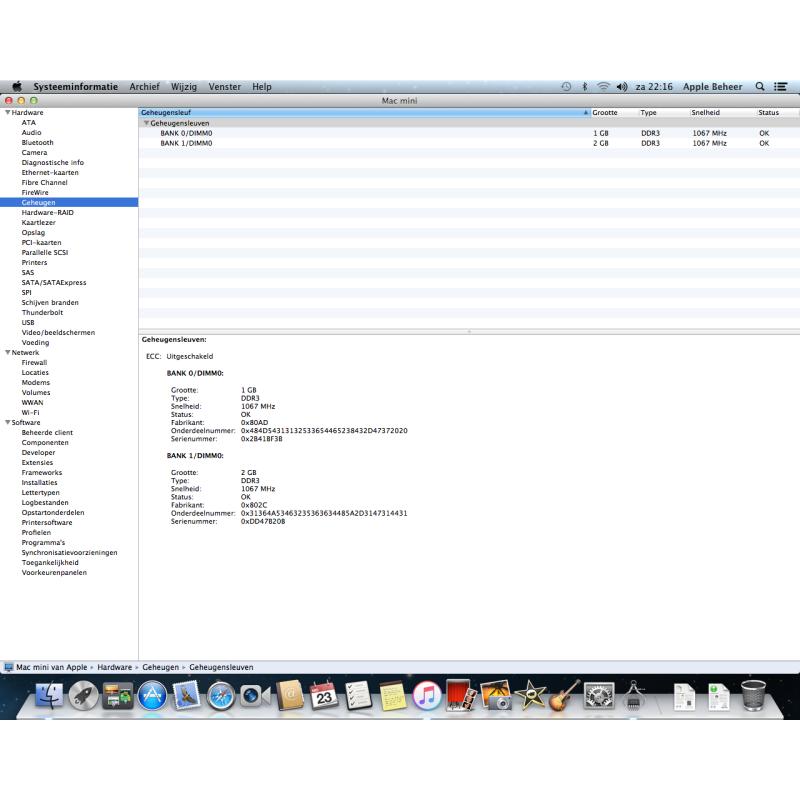Open the Apple menu

point(17,86)
